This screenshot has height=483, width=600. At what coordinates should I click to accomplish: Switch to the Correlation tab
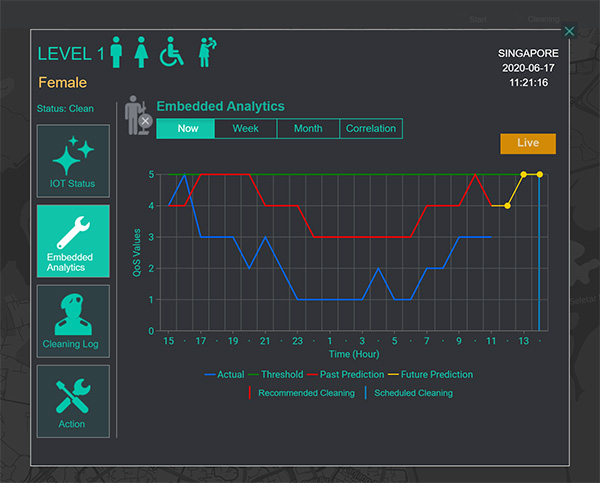click(370, 129)
